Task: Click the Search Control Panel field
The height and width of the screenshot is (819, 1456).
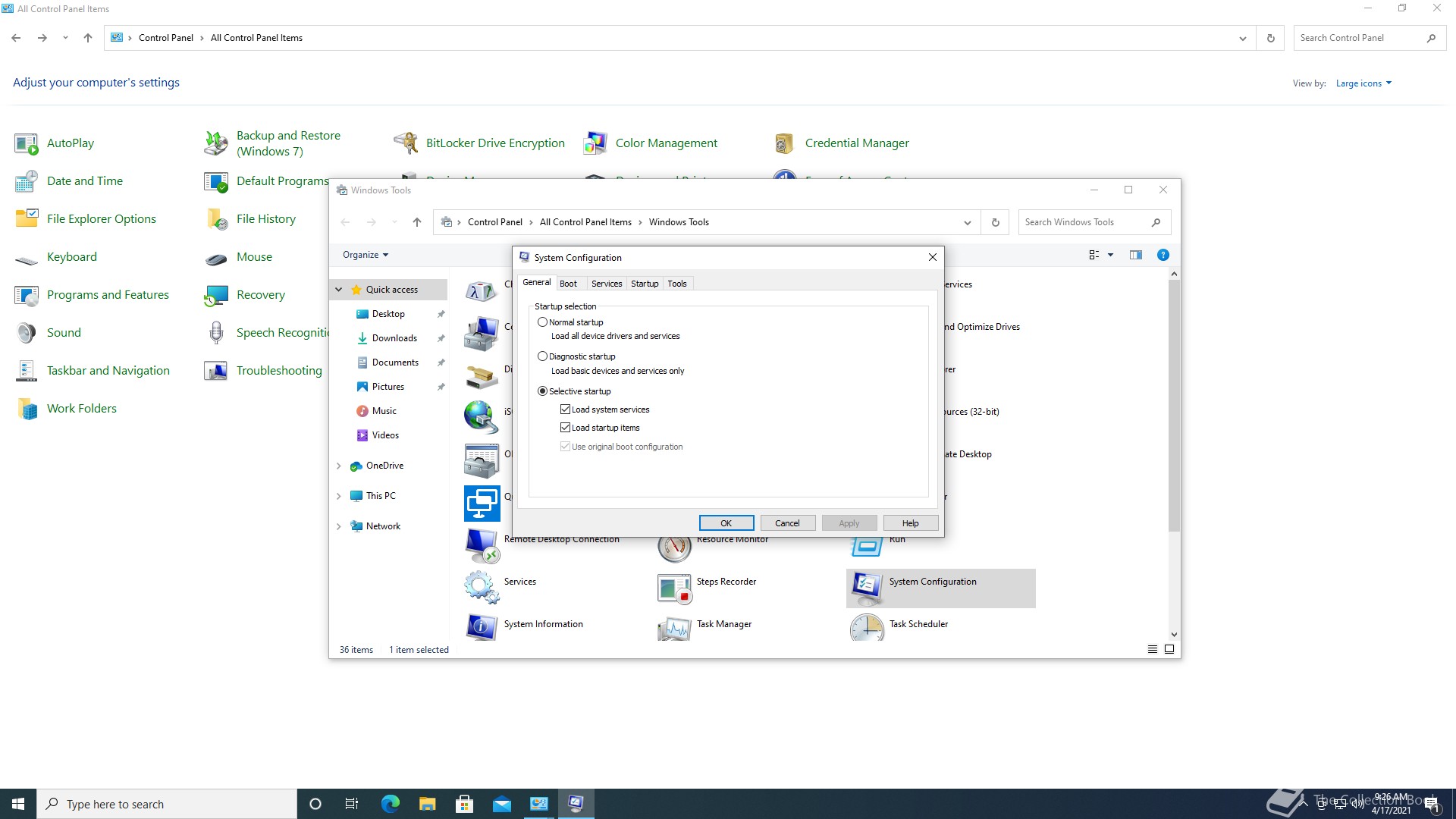Action: click(1370, 38)
